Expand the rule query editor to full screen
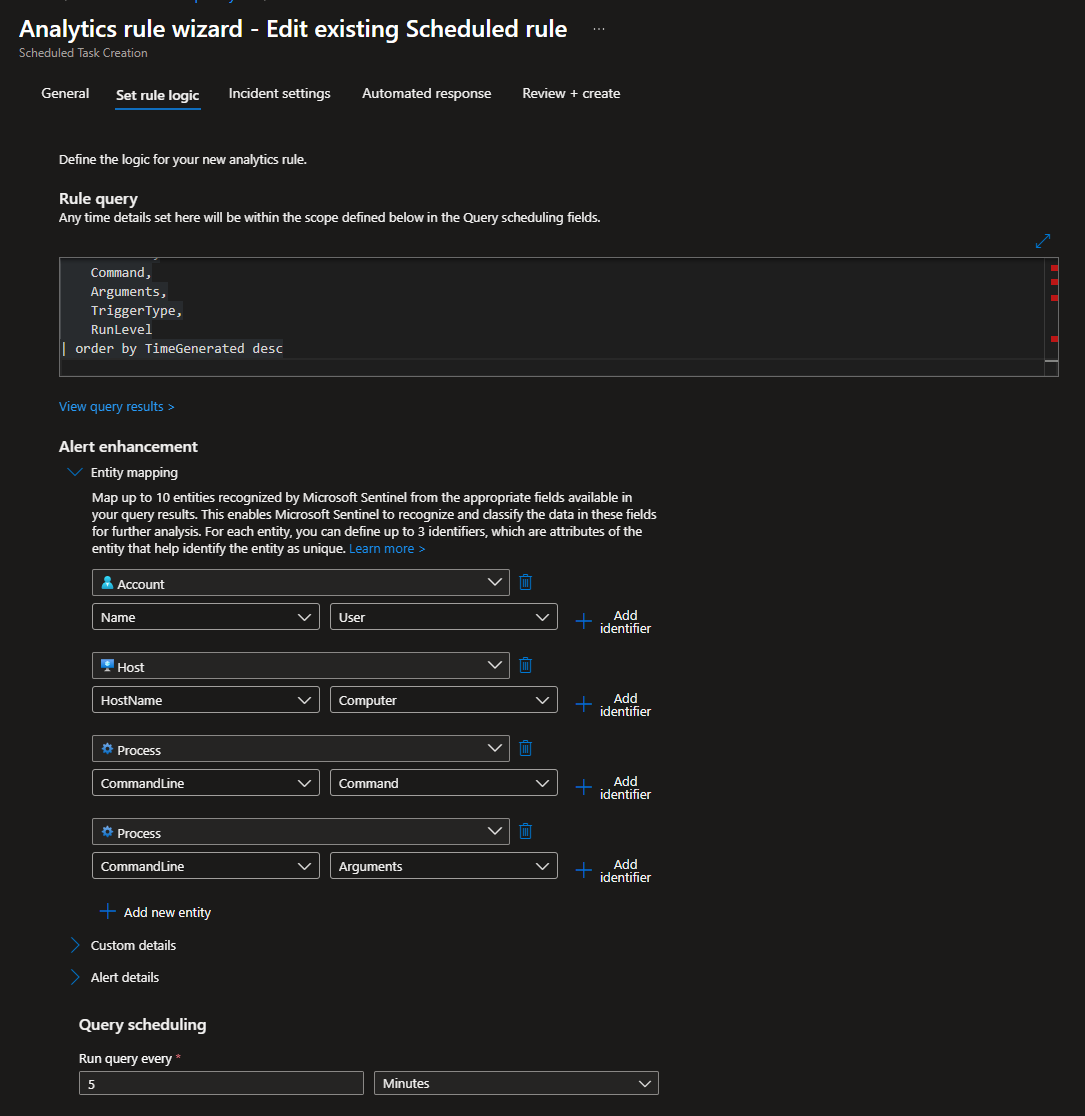This screenshot has width=1085, height=1116. click(x=1043, y=241)
